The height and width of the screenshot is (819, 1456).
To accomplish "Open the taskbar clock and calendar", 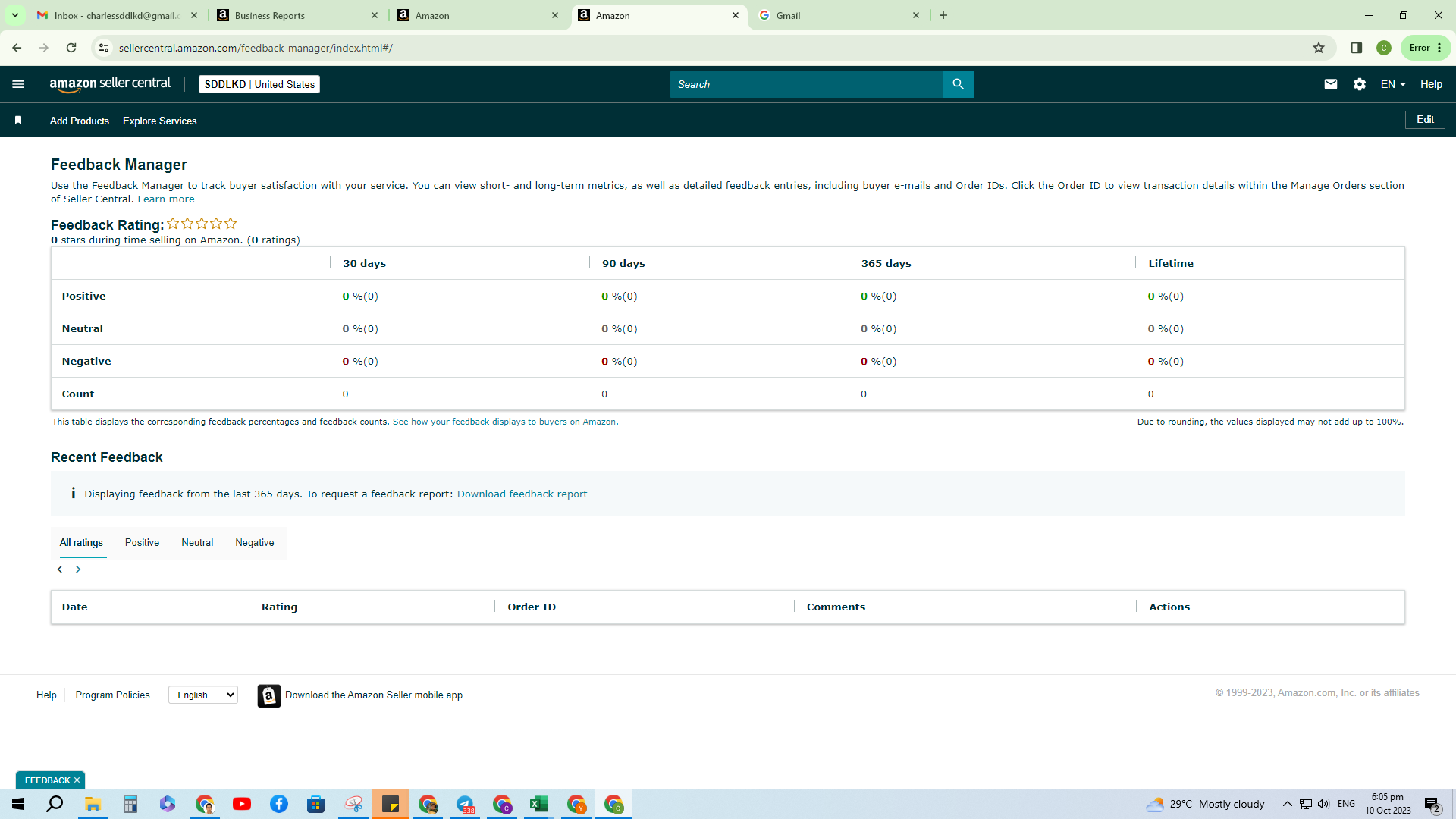I will (1388, 804).
